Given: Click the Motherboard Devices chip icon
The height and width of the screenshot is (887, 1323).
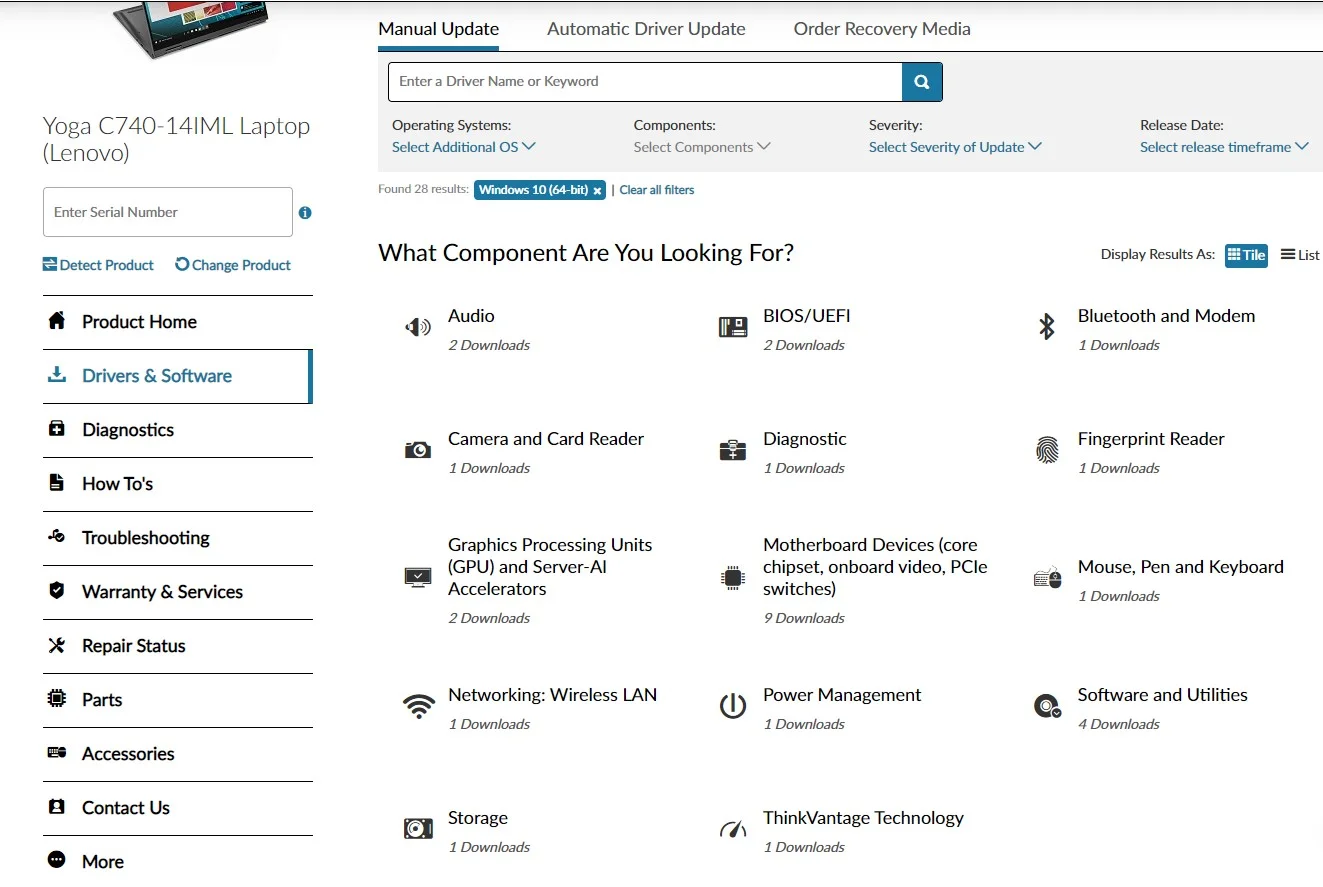Looking at the screenshot, I should 733,577.
